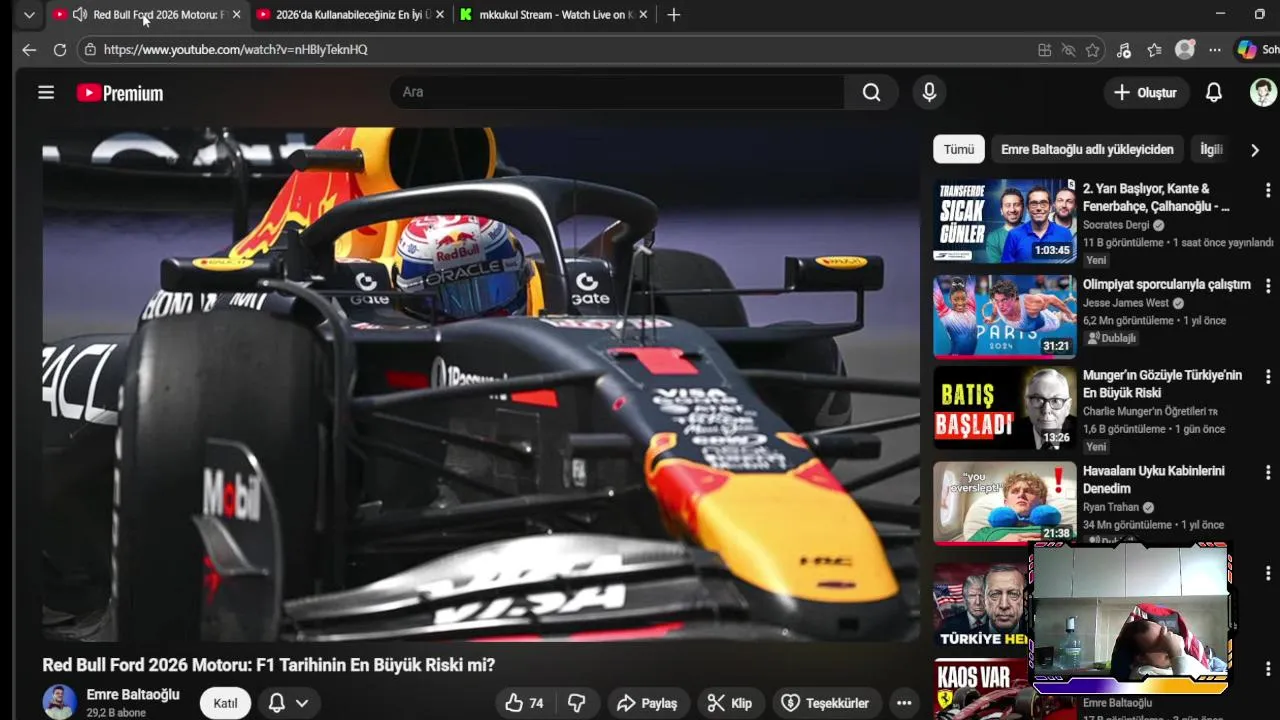Open the Copilot sidebar icon
The width and height of the screenshot is (1280, 720).
[1246, 49]
